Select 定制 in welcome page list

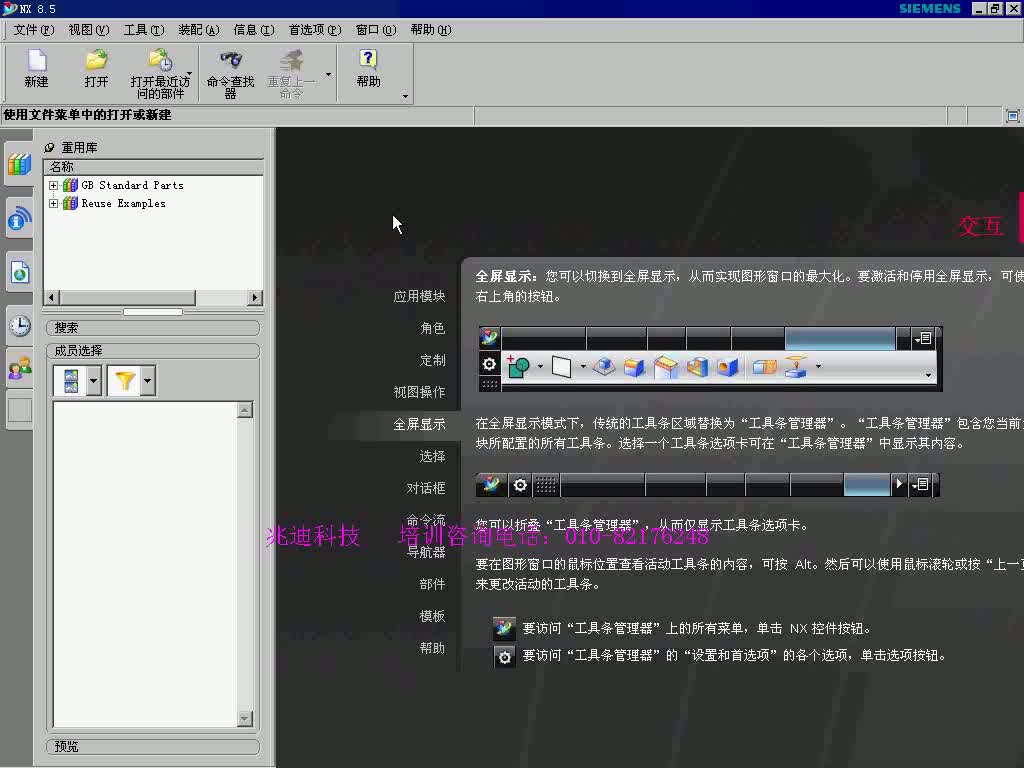(x=432, y=360)
